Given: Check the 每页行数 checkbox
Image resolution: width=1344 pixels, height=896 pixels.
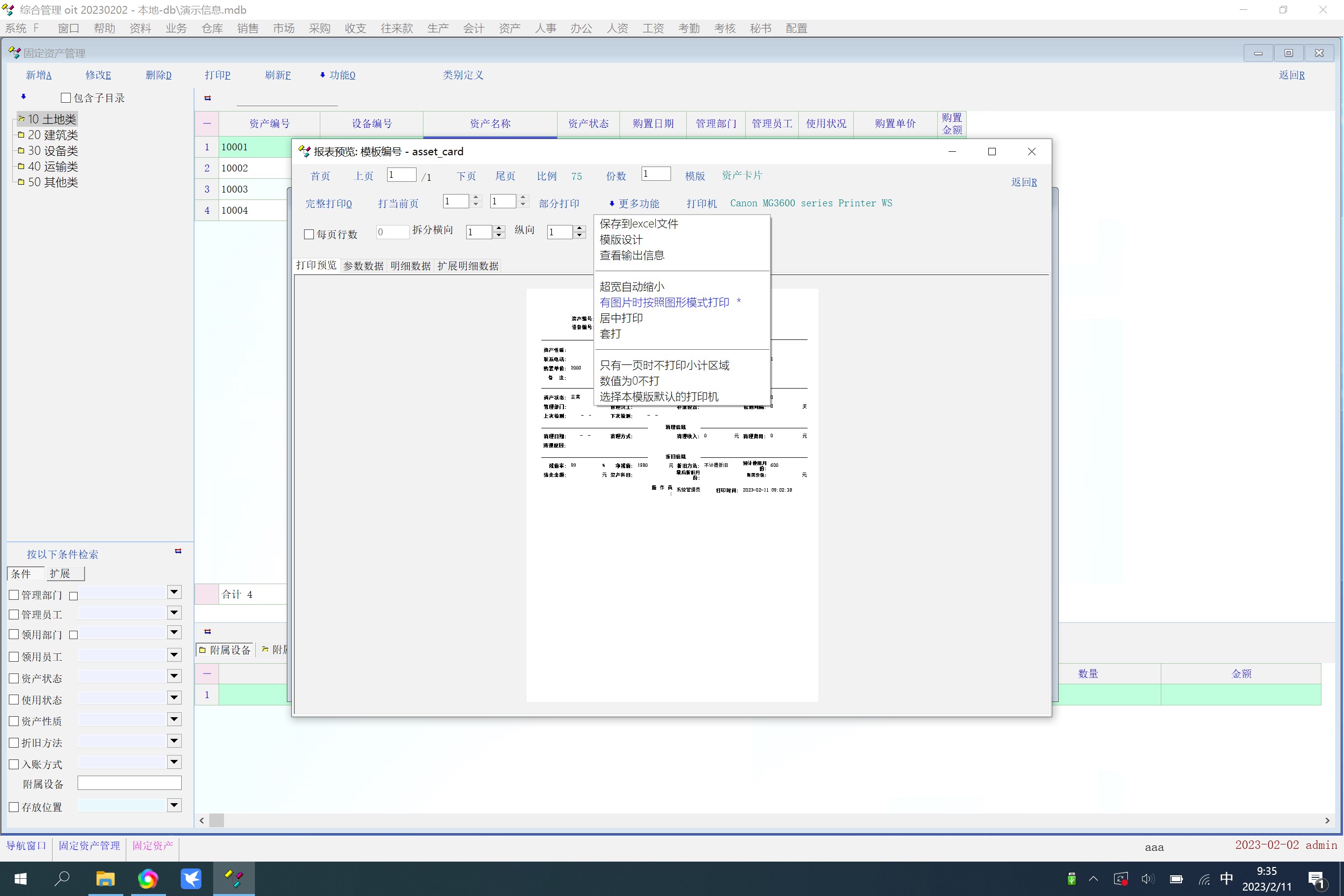Looking at the screenshot, I should pyautogui.click(x=309, y=234).
